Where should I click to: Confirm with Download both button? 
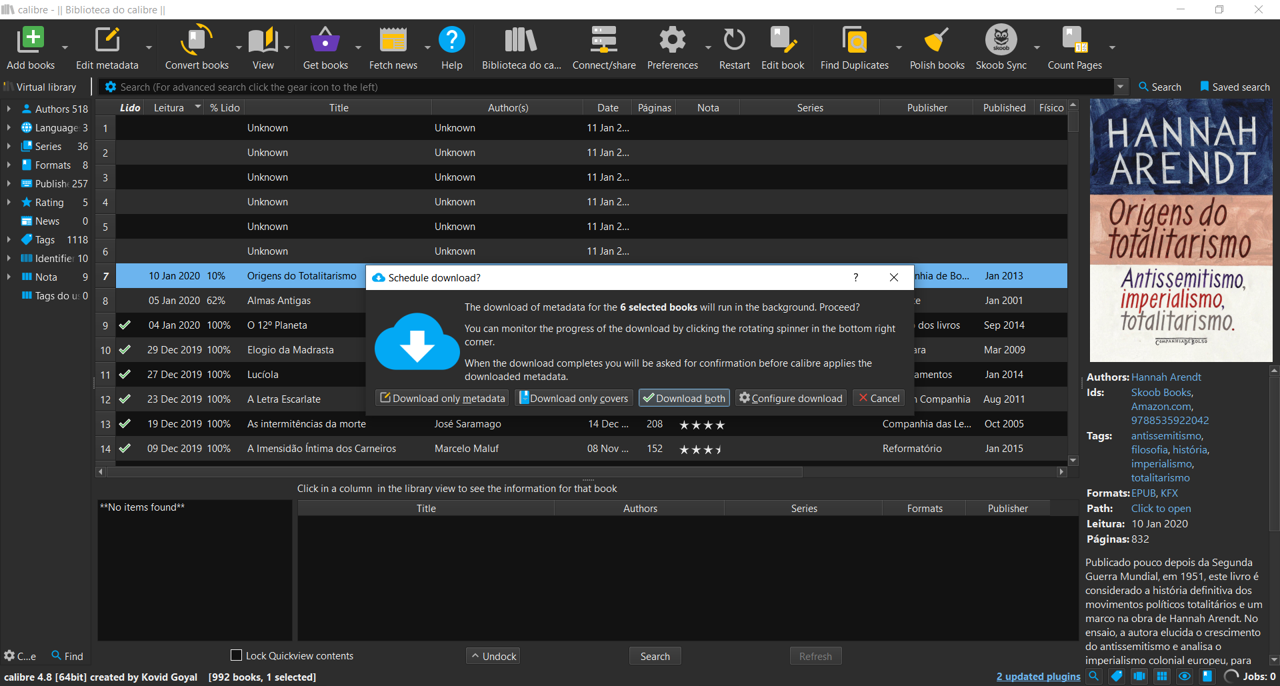coord(684,398)
